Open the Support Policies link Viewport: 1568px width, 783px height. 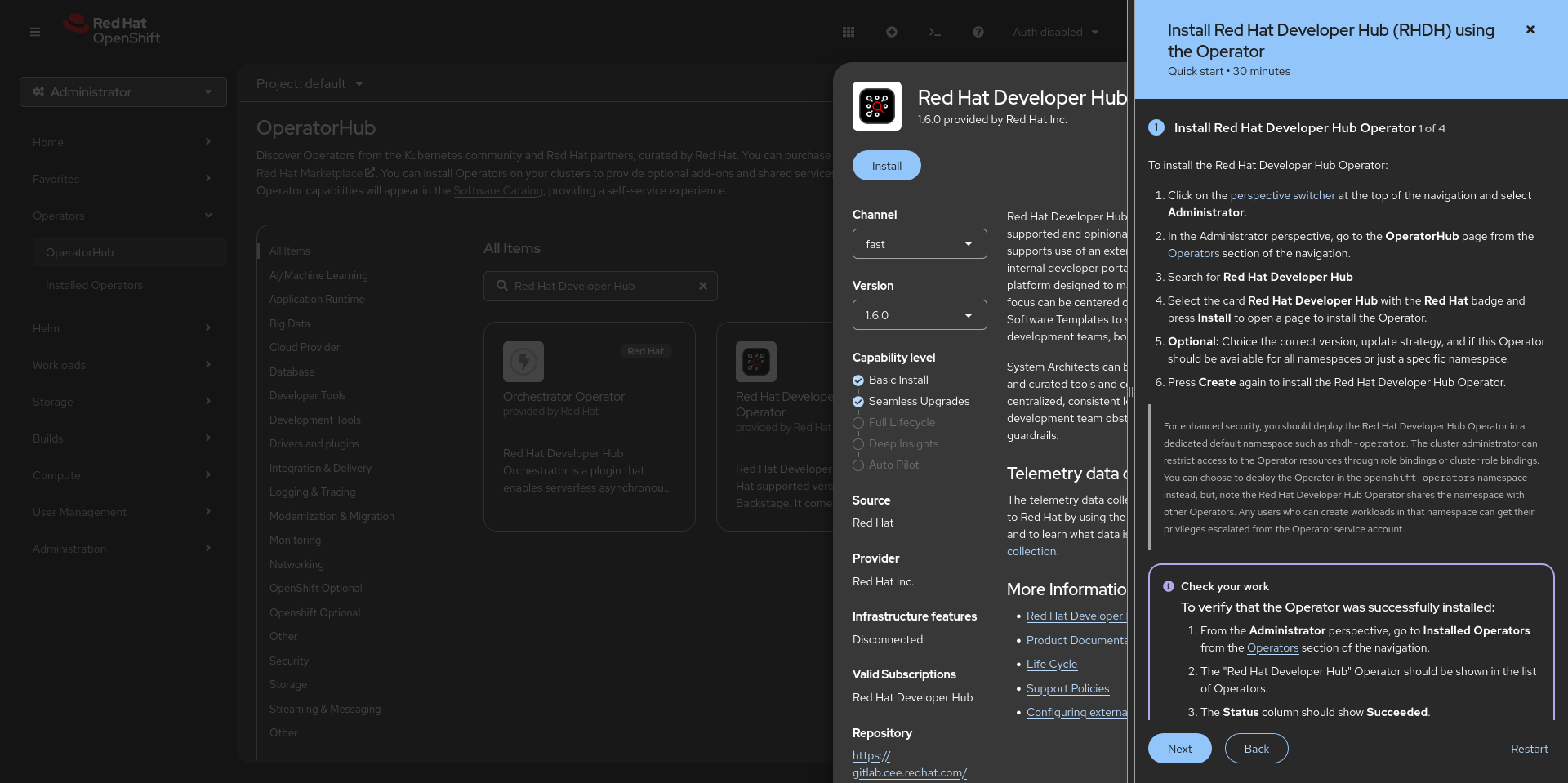tap(1068, 688)
